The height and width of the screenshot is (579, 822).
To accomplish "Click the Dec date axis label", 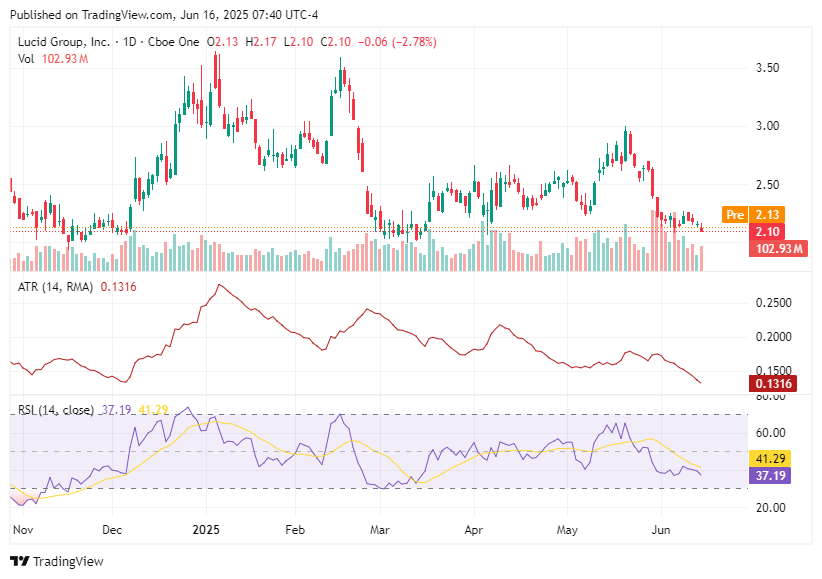I will pos(112,530).
